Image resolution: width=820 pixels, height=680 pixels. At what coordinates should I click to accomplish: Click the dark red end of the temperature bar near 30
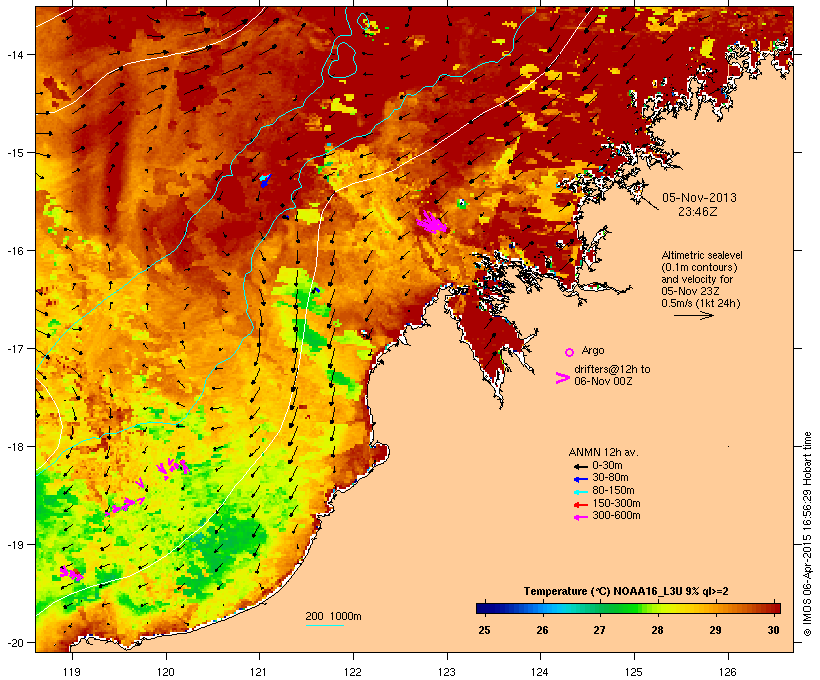[775, 608]
